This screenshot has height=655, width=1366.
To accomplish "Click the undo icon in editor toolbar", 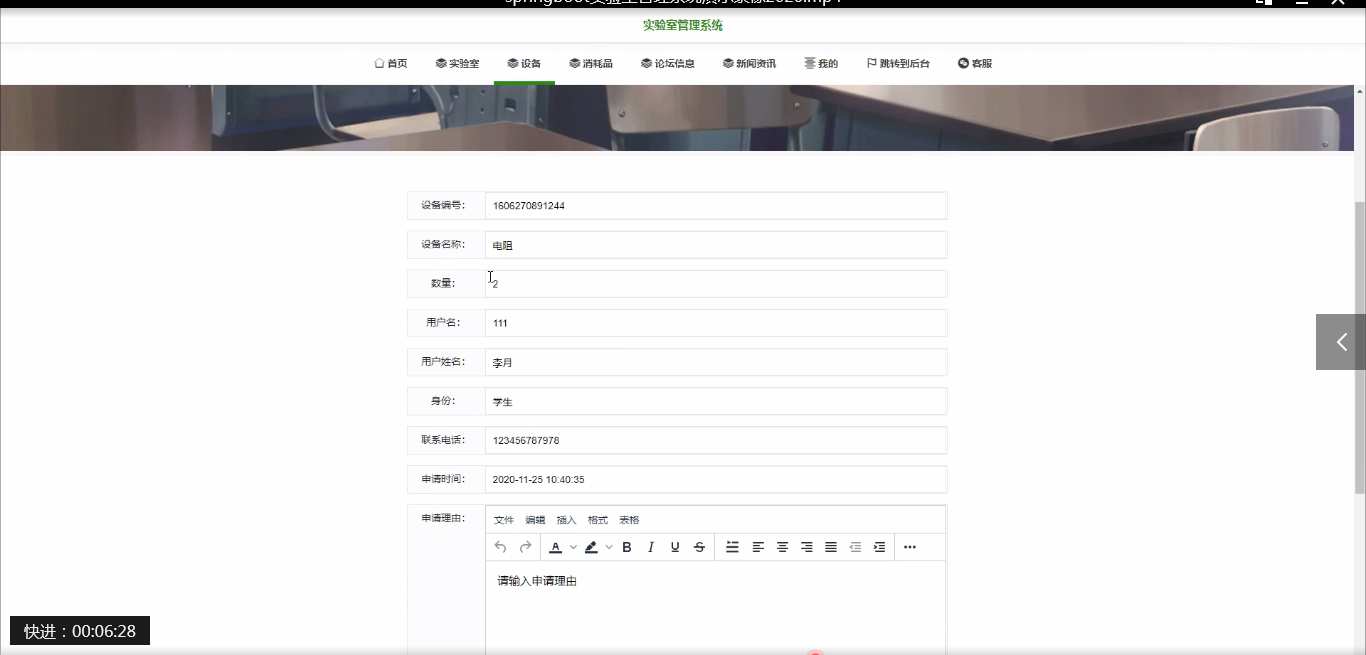I will tap(501, 547).
